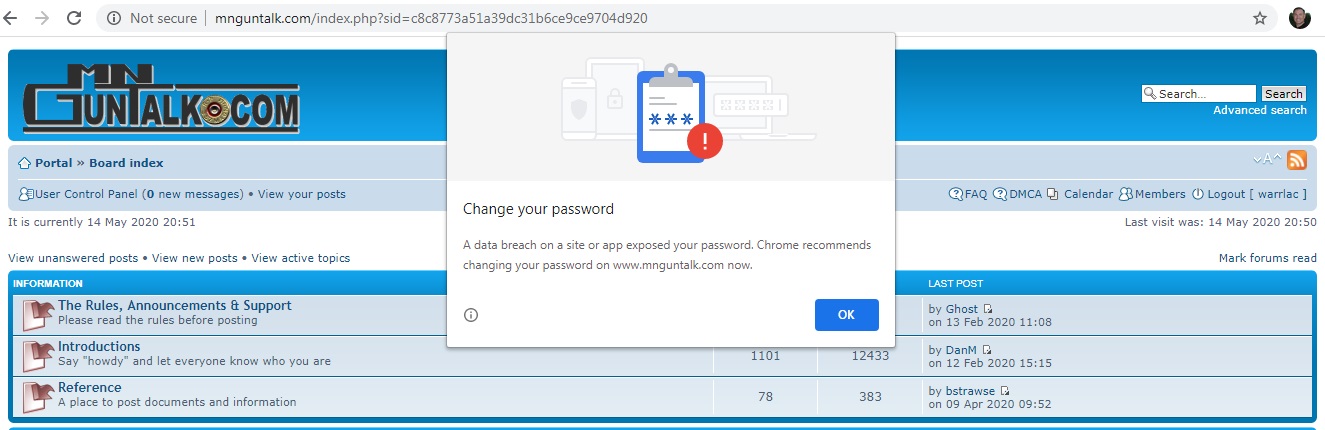1325x430 pixels.
Task: Go back using the browser back arrow
Action: (14, 18)
